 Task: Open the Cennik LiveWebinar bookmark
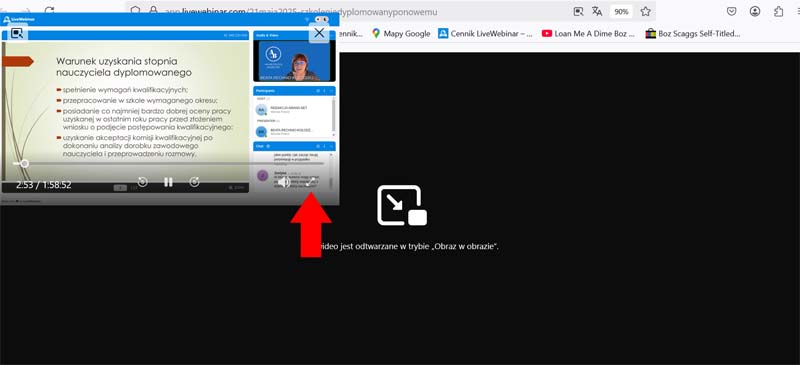click(x=485, y=34)
